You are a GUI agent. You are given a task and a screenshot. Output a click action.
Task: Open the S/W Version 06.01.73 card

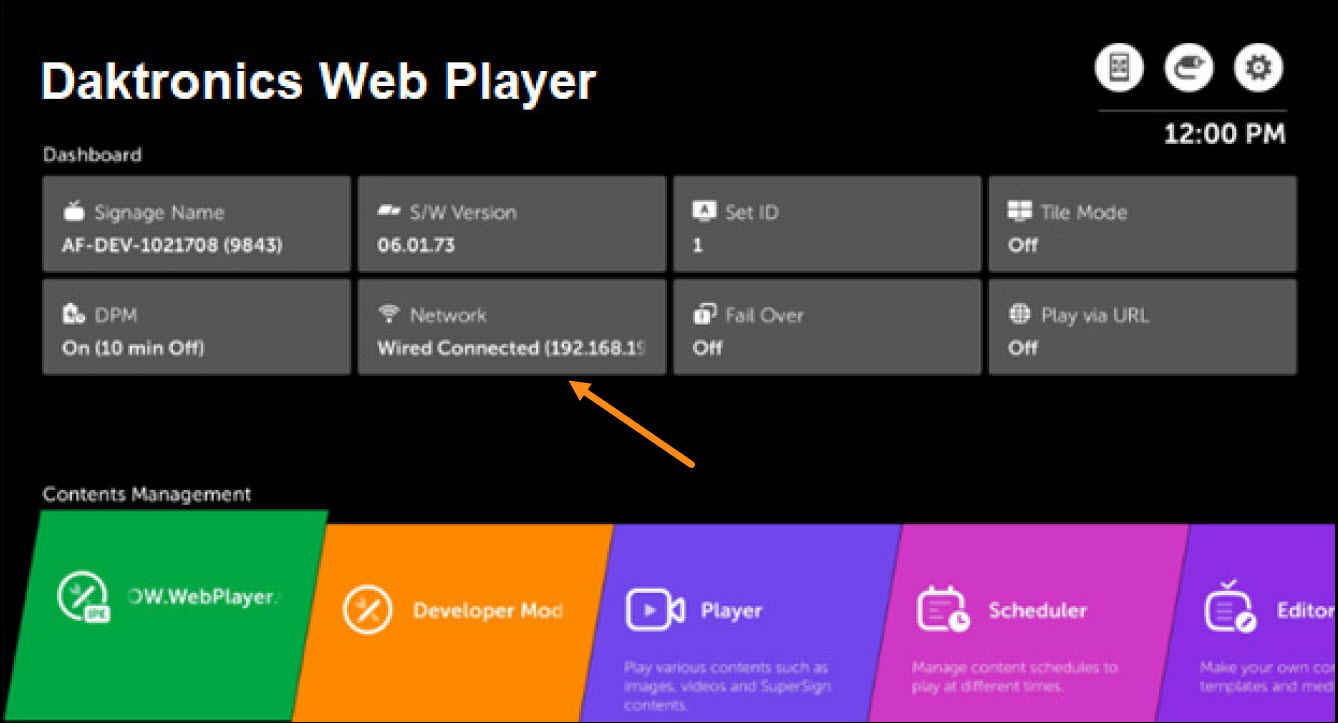click(511, 224)
